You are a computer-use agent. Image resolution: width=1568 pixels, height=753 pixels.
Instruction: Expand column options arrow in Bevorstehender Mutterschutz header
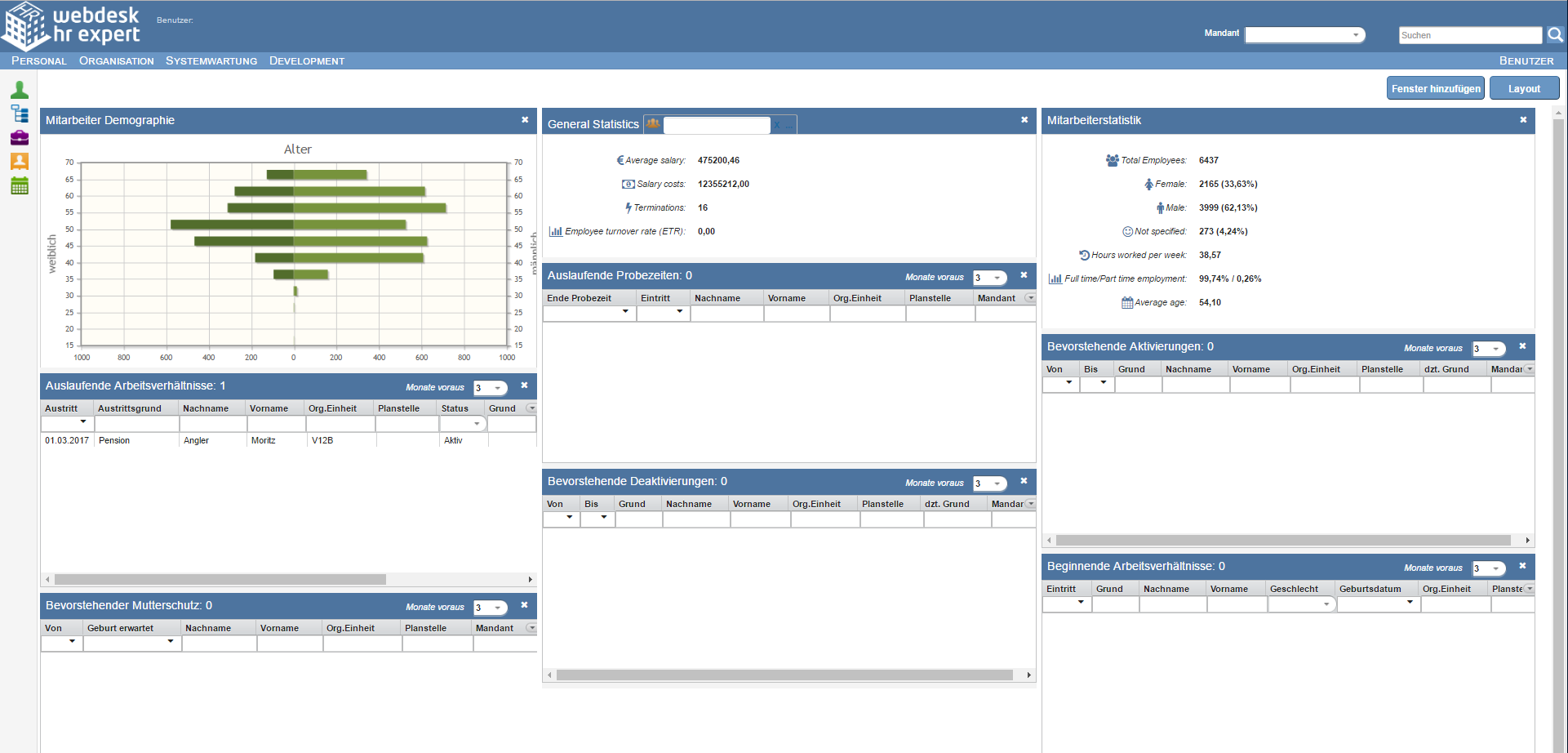[x=531, y=628]
